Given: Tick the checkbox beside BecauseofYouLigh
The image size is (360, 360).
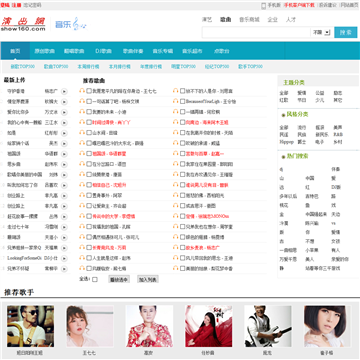Looking at the screenshot, I should (182, 101).
